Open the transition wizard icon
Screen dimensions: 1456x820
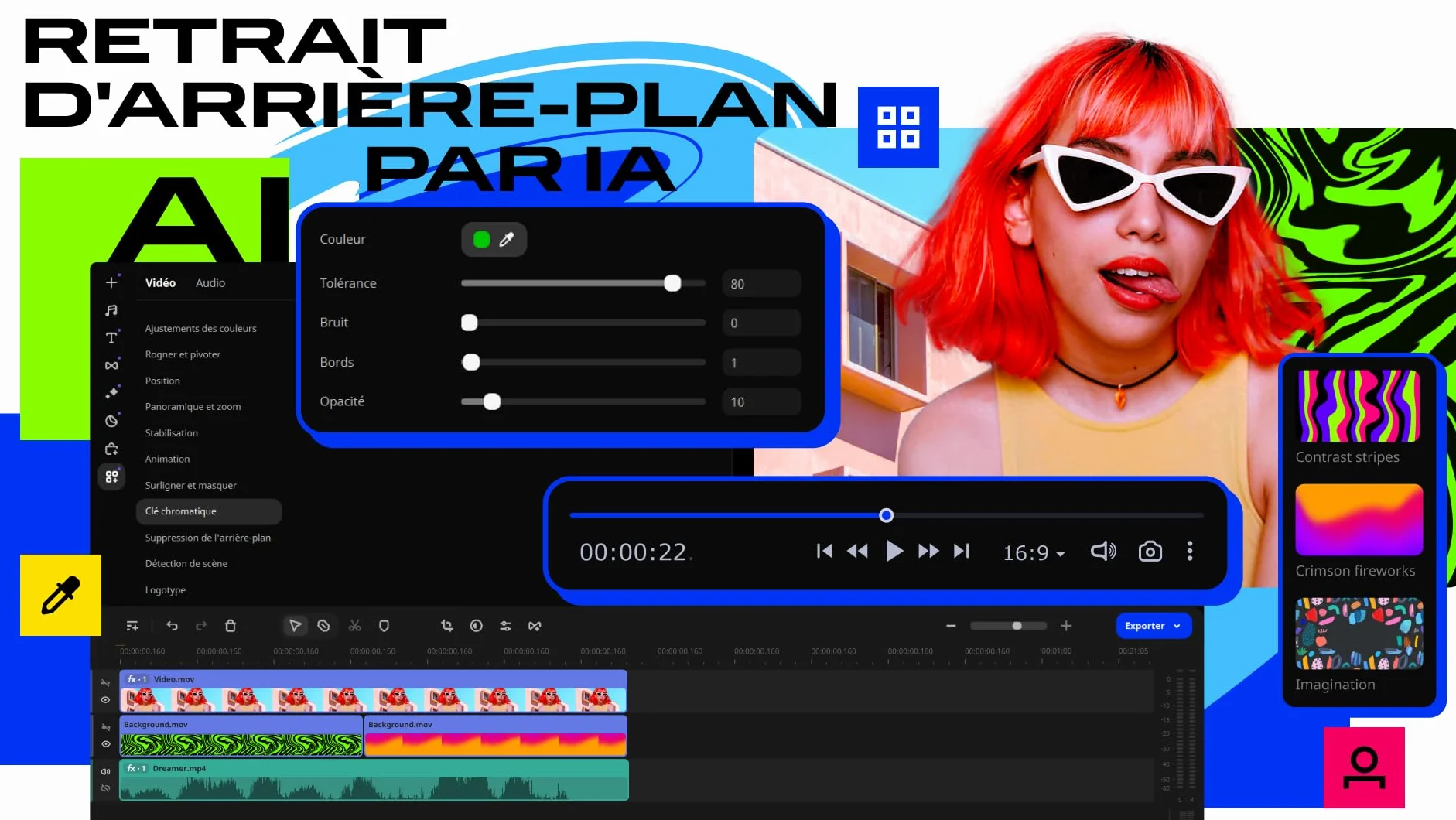point(535,626)
